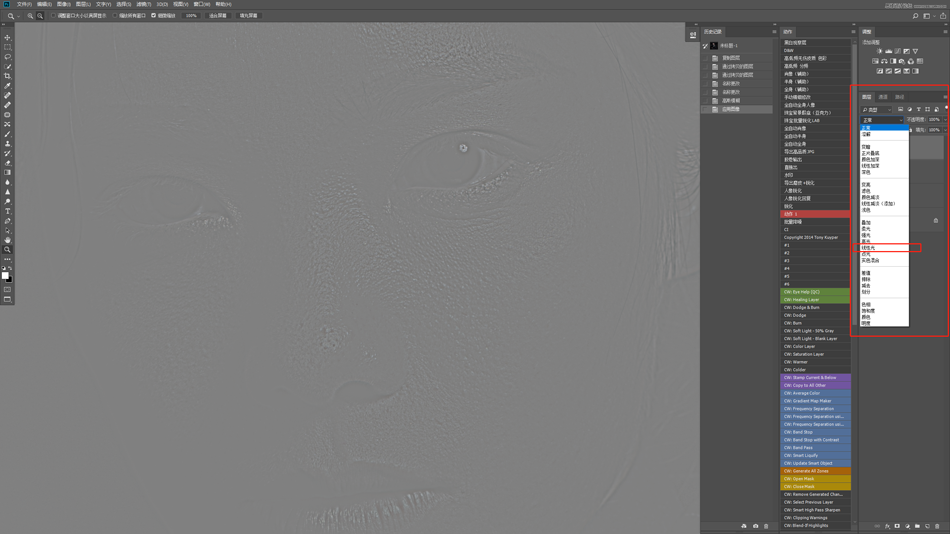Screen dimensions: 950x534
Task: Select the Move tool
Action: point(7,38)
